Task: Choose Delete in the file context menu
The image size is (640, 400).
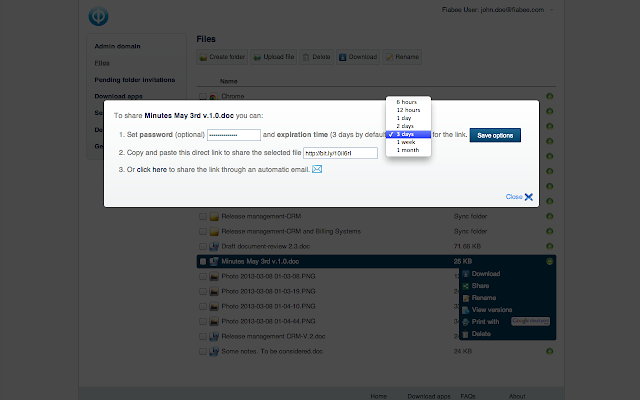Action: click(x=481, y=334)
